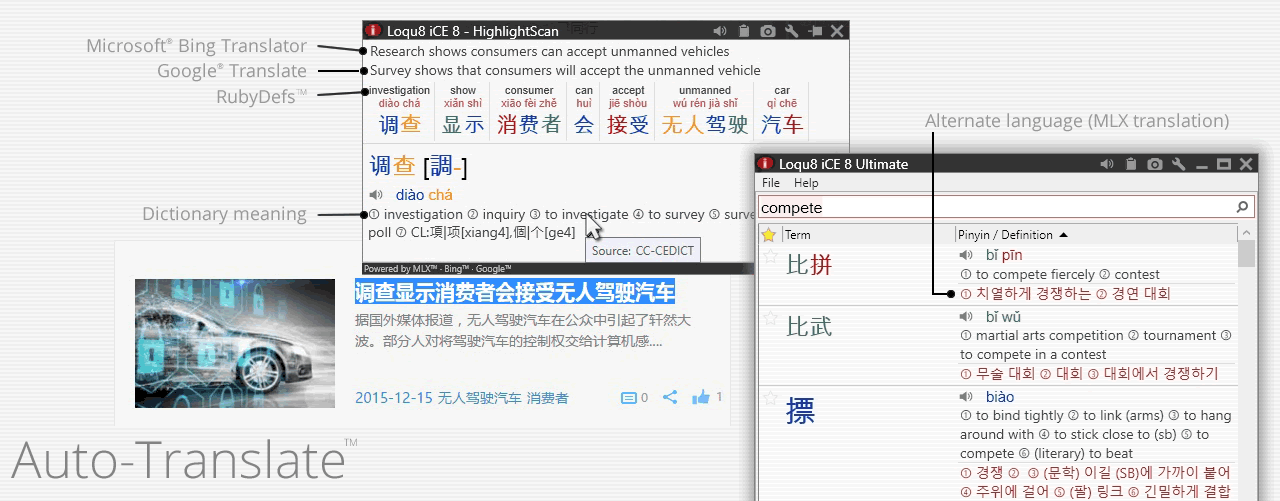1280x501 pixels.
Task: Click the 无人驾驶汽车 tag link under article
Action: coord(479,398)
